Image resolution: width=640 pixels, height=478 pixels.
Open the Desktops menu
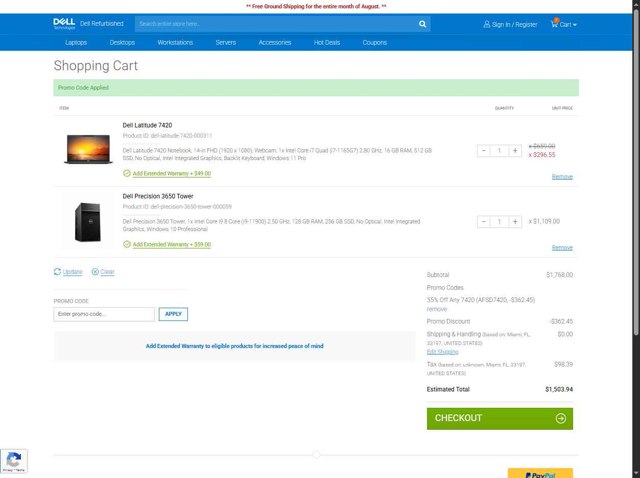122,42
